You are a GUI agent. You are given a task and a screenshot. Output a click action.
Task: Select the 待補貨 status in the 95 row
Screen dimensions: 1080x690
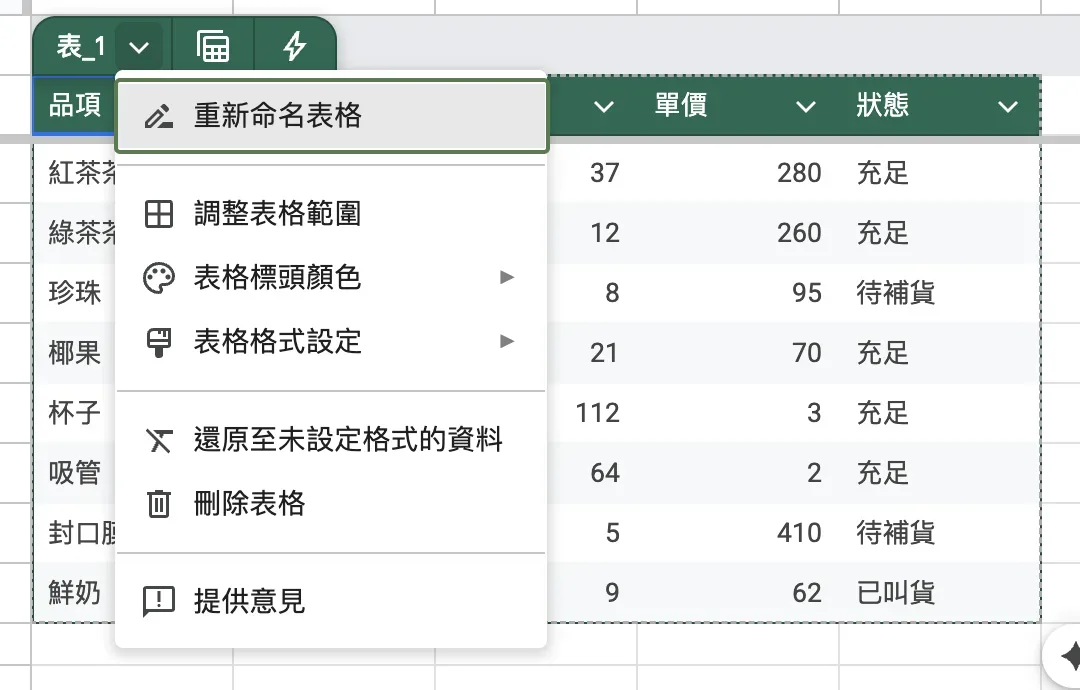tap(939, 292)
